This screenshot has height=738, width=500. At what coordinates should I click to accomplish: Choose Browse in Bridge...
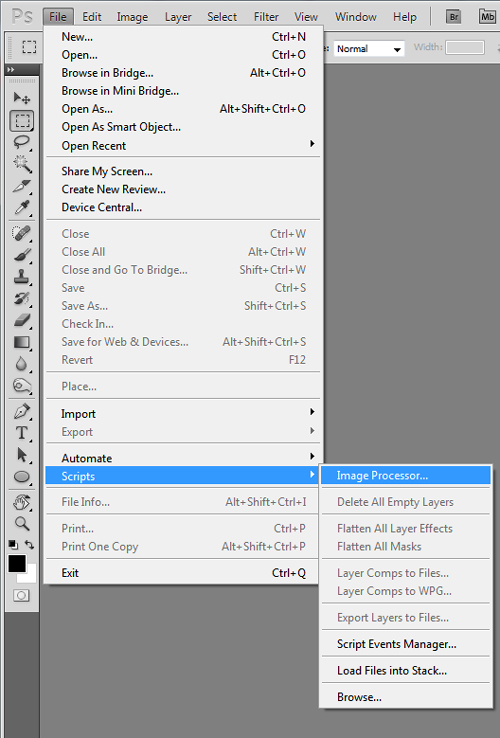pos(183,73)
